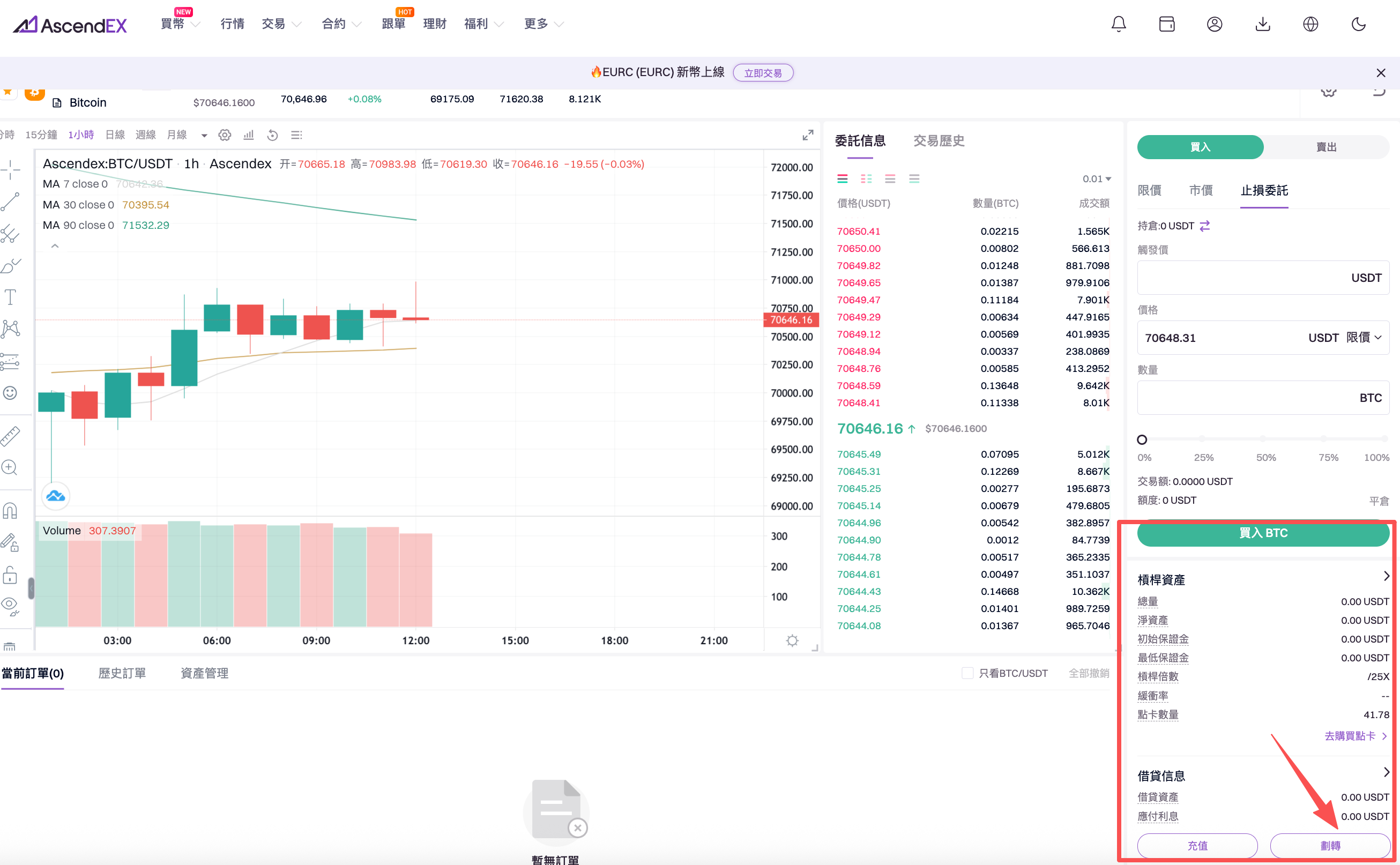Click the 50% mark on amount slider
1400x865 pixels.
pos(1263,439)
